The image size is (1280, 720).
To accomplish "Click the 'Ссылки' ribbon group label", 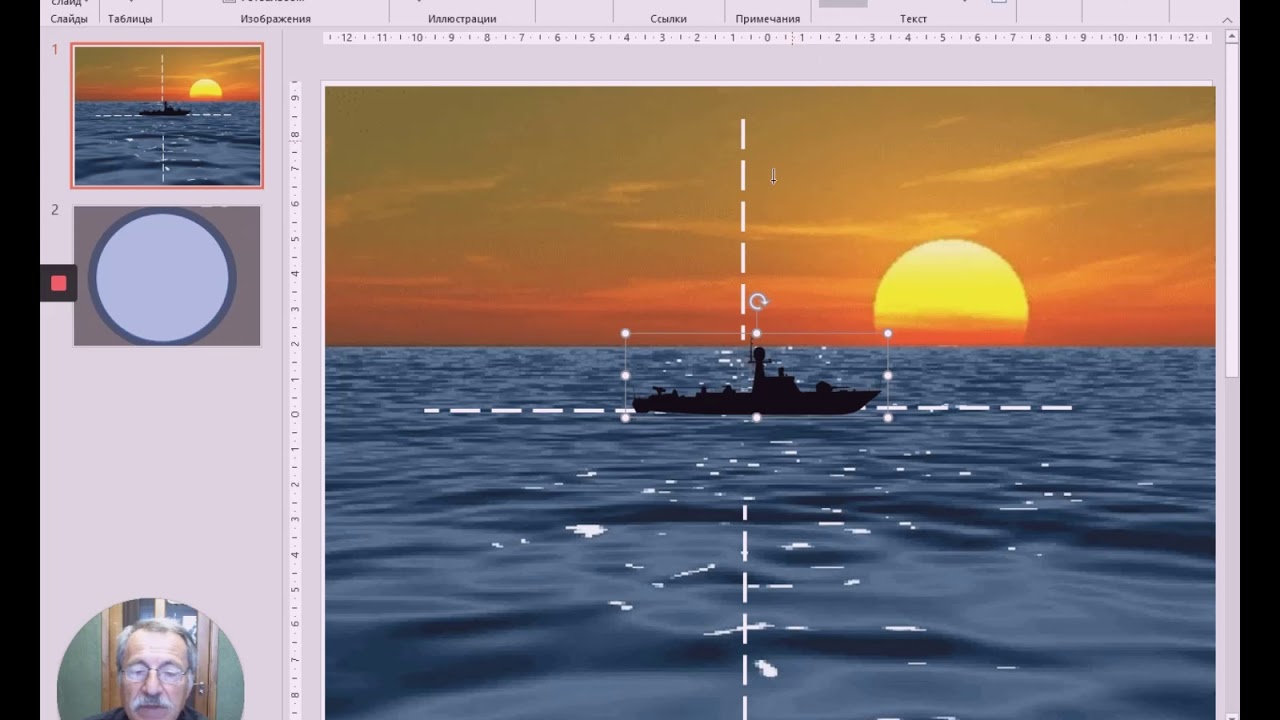I will click(669, 19).
